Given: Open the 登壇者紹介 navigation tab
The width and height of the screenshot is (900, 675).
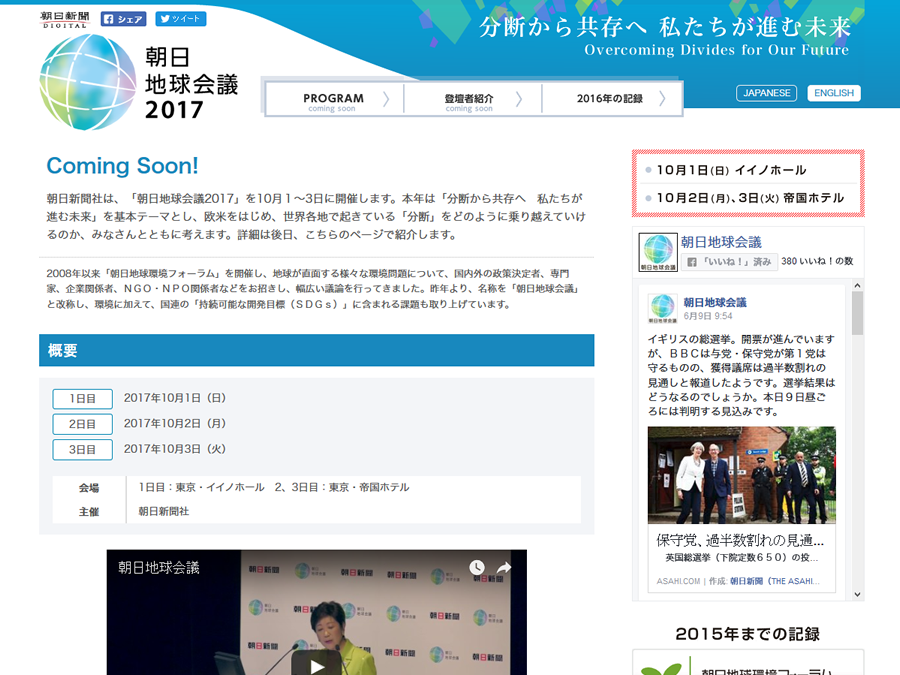Looking at the screenshot, I should pyautogui.click(x=472, y=99).
